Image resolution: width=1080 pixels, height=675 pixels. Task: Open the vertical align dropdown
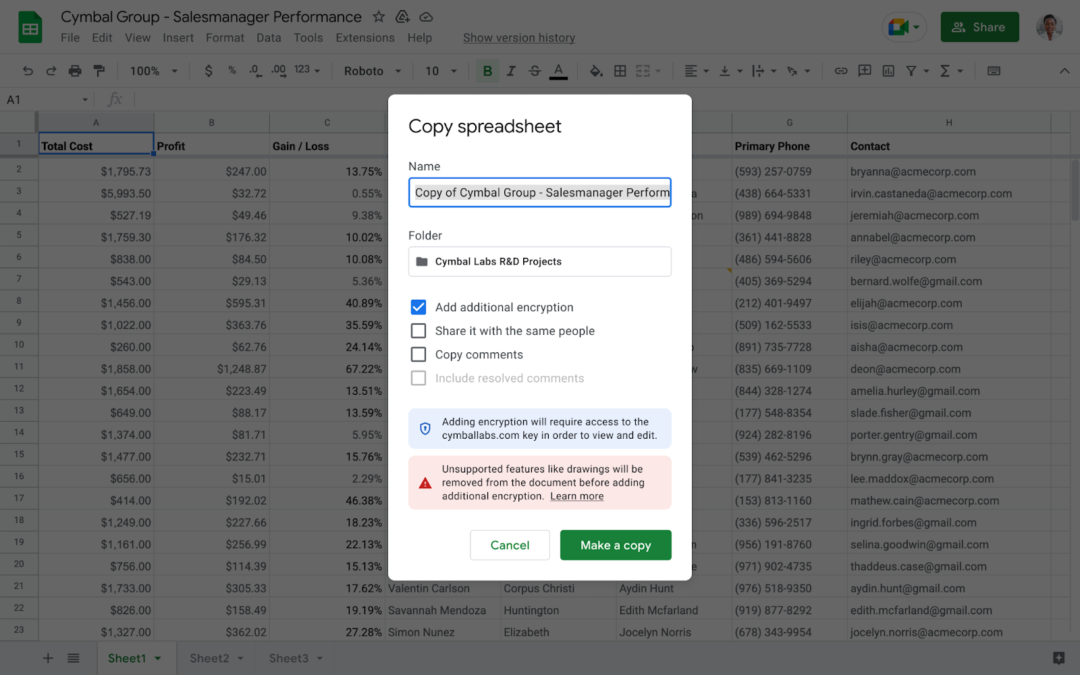tap(730, 71)
